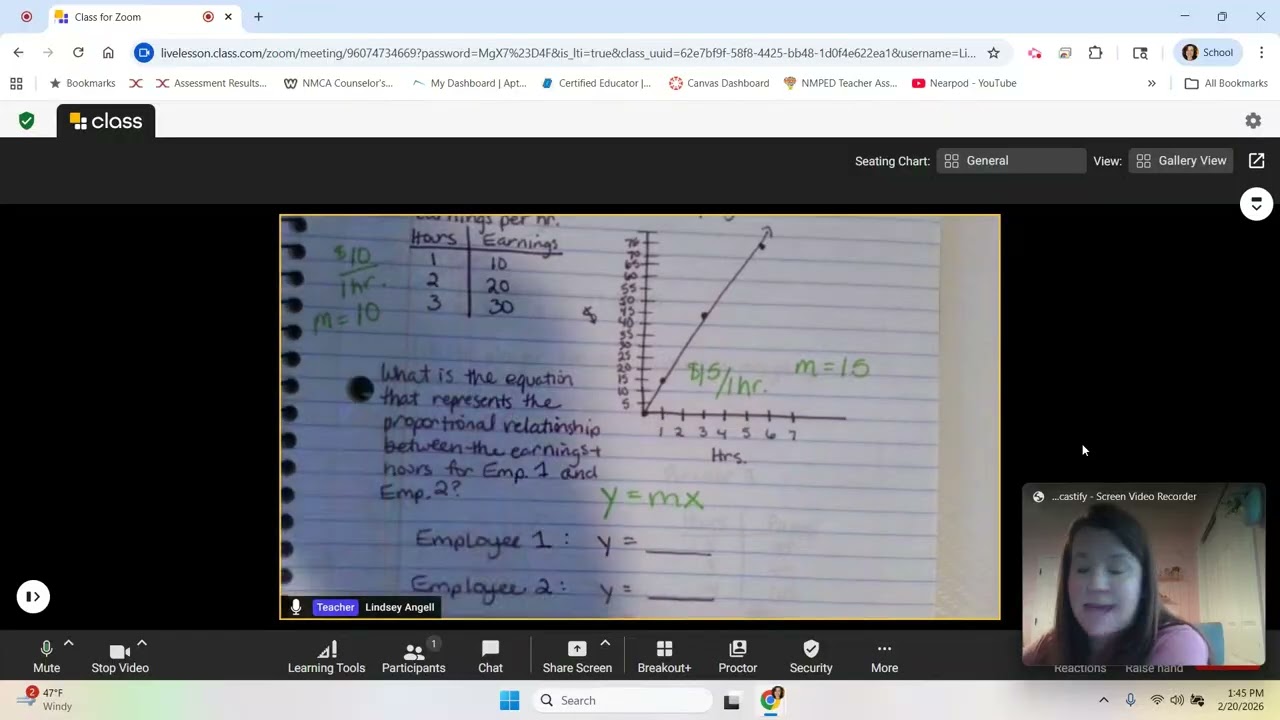Click green shield security status icon

(x=27, y=121)
